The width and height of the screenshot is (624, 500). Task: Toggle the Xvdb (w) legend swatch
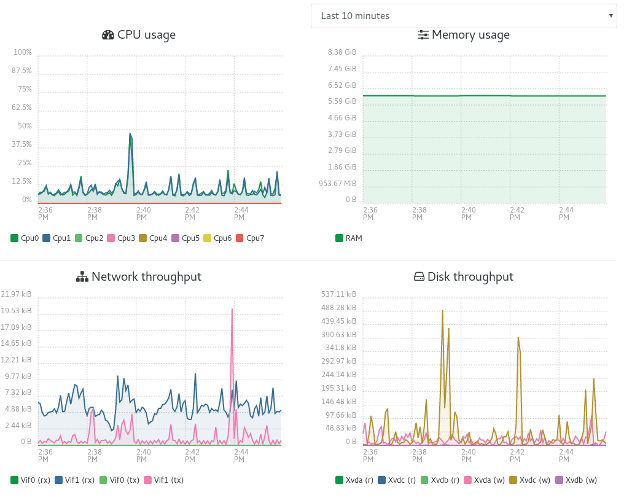(559, 480)
